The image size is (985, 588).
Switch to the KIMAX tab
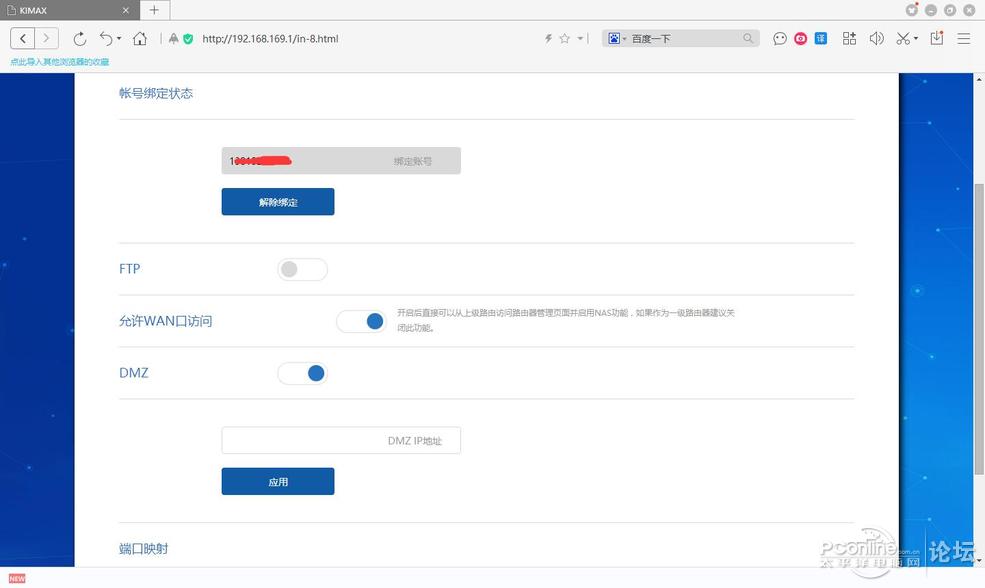(x=60, y=10)
